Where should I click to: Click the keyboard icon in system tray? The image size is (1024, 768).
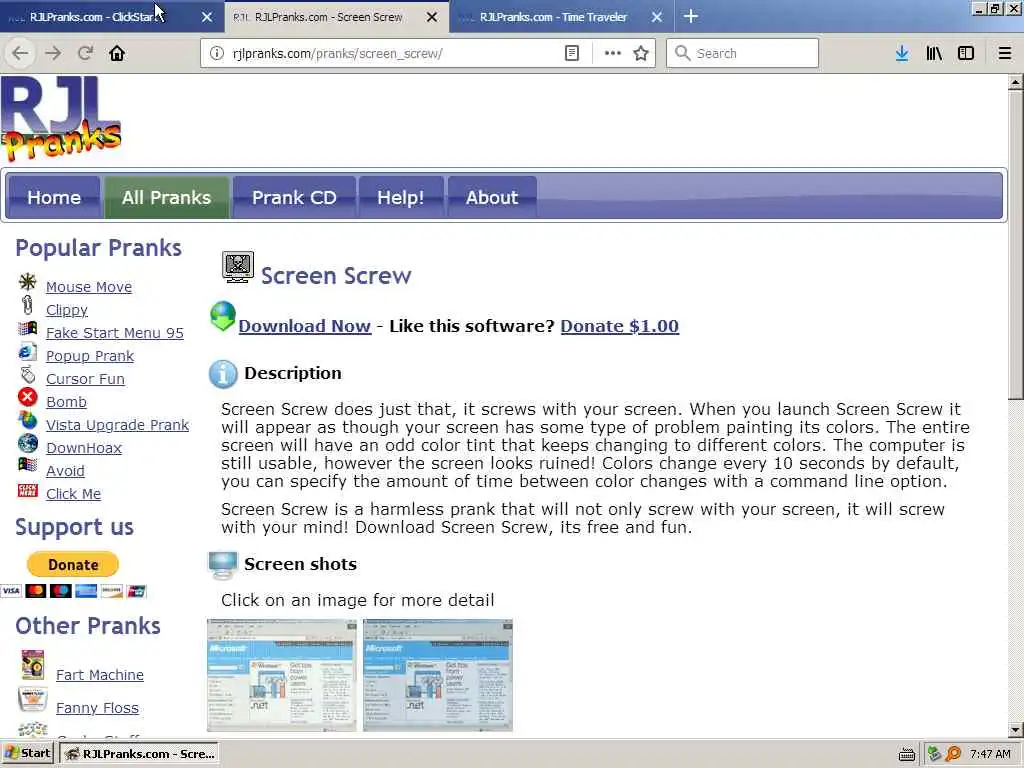(906, 754)
